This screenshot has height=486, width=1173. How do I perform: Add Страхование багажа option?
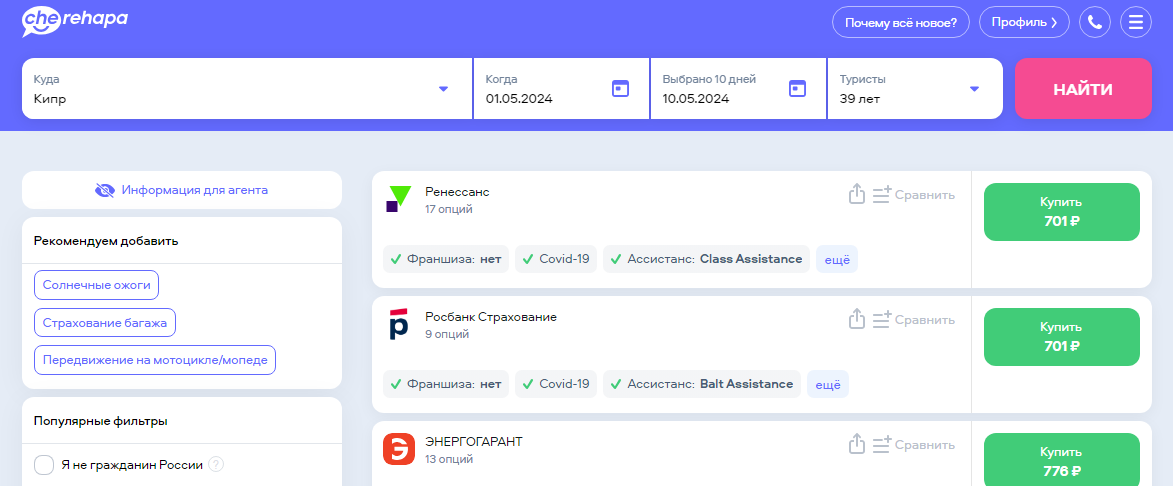pos(105,322)
